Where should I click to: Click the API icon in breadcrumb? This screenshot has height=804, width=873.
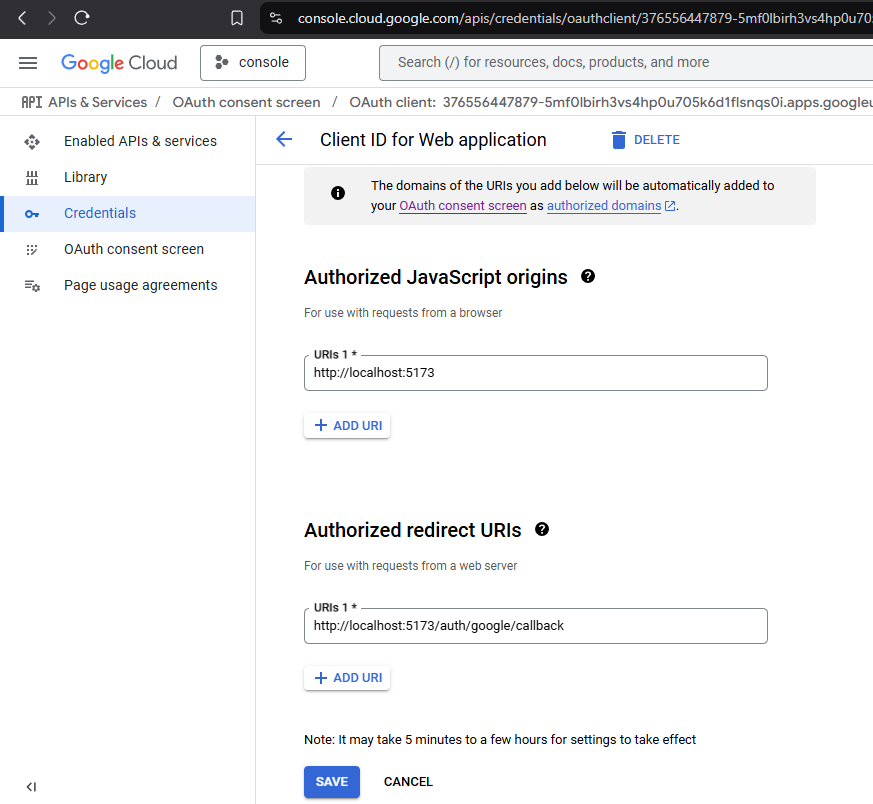pyautogui.click(x=32, y=102)
